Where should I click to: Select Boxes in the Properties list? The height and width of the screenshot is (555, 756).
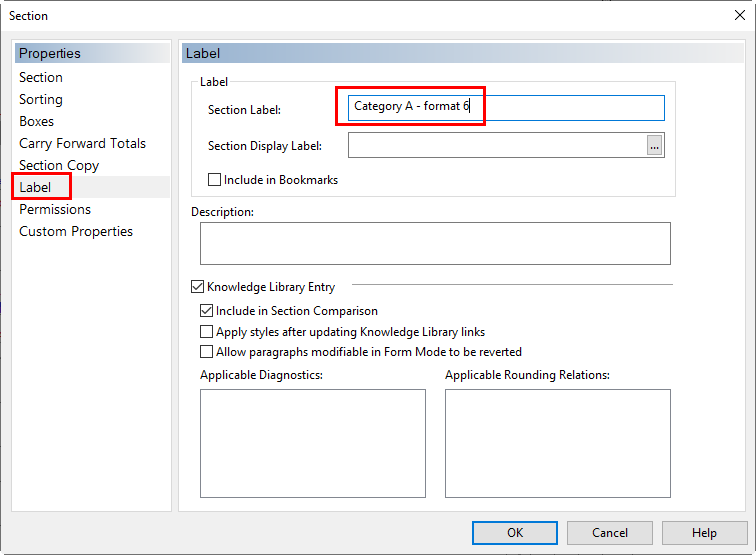(37, 121)
